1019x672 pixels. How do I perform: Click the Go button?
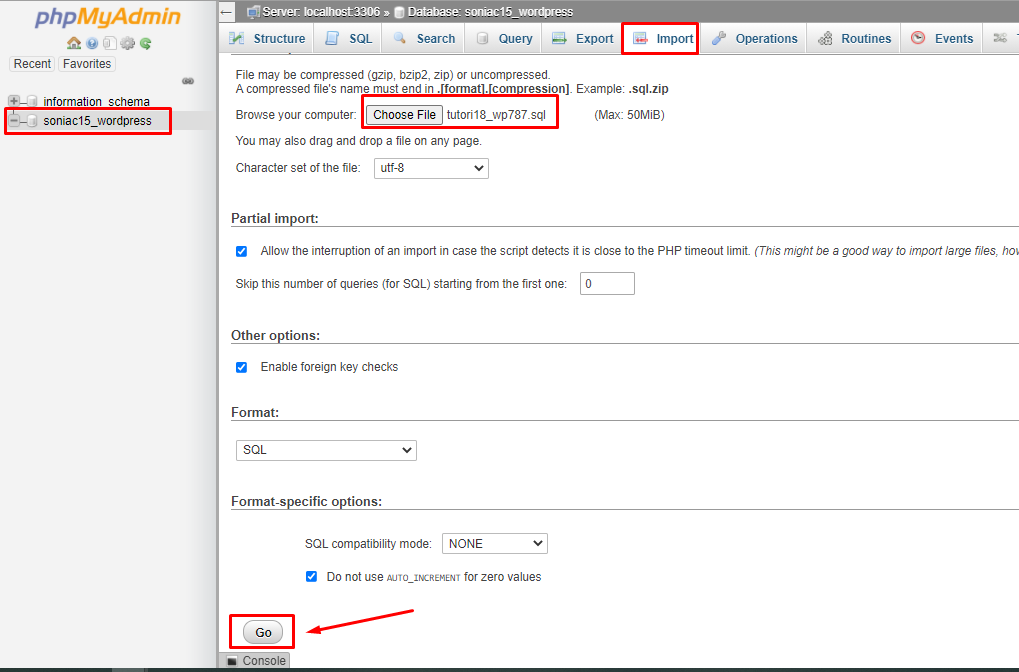click(x=263, y=632)
